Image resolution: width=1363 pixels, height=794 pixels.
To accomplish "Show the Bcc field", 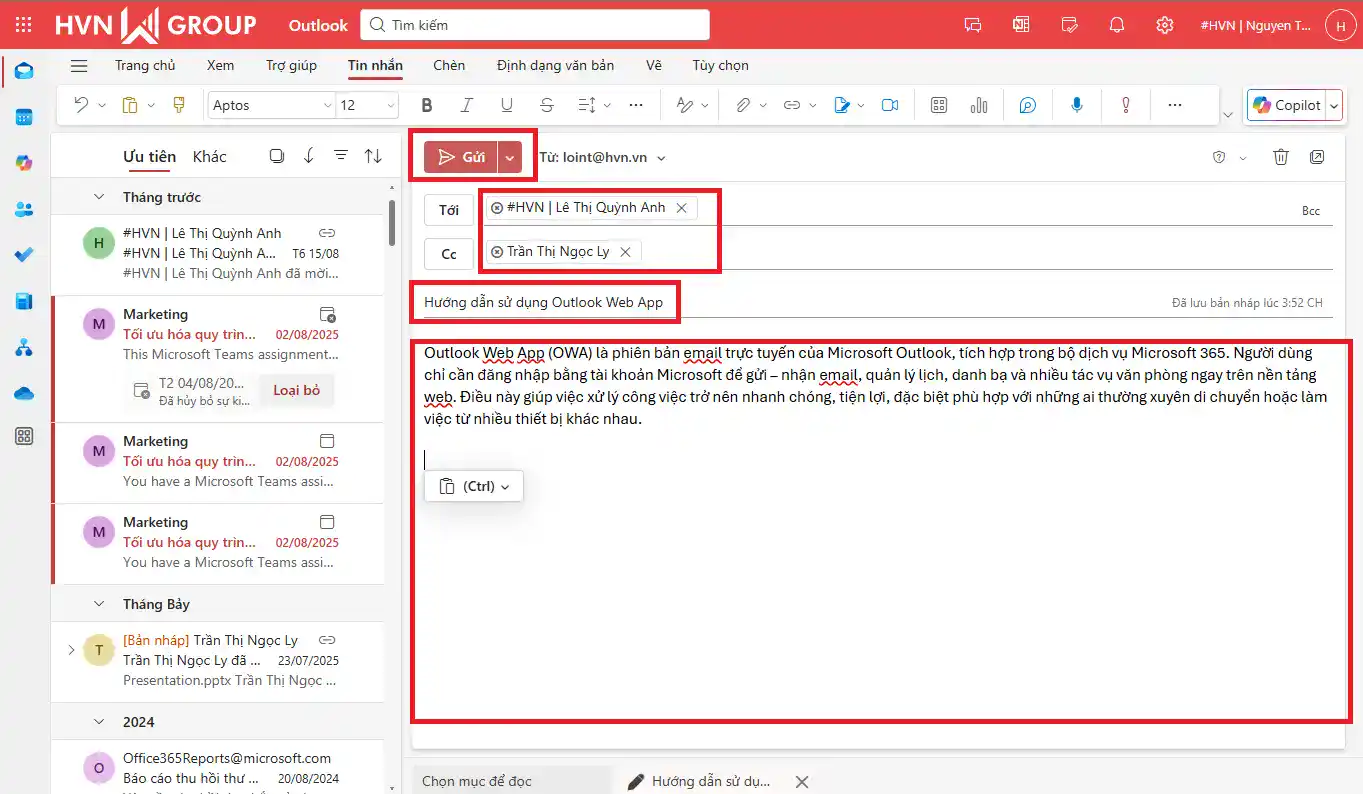I will click(x=1310, y=211).
